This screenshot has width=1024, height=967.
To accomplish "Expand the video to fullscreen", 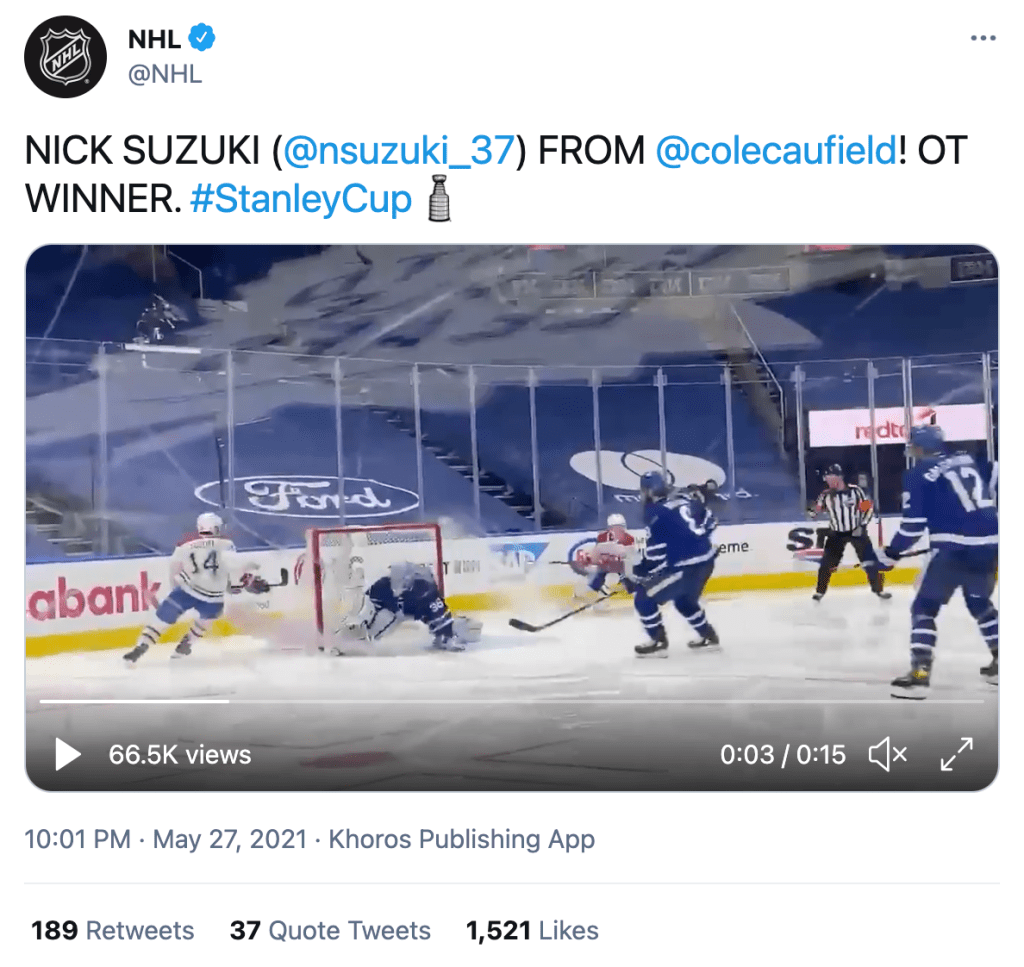I will click(957, 754).
